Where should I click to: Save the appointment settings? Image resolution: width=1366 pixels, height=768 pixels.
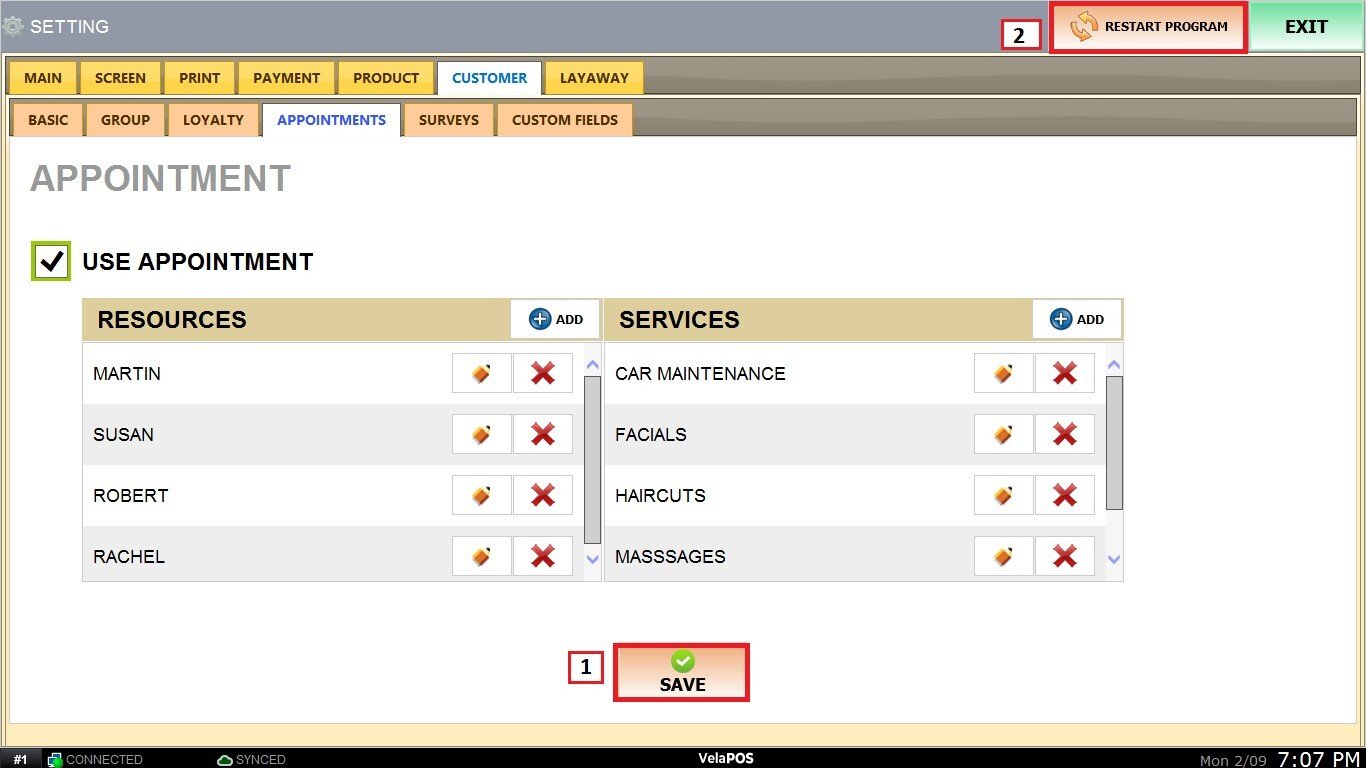pyautogui.click(x=681, y=672)
